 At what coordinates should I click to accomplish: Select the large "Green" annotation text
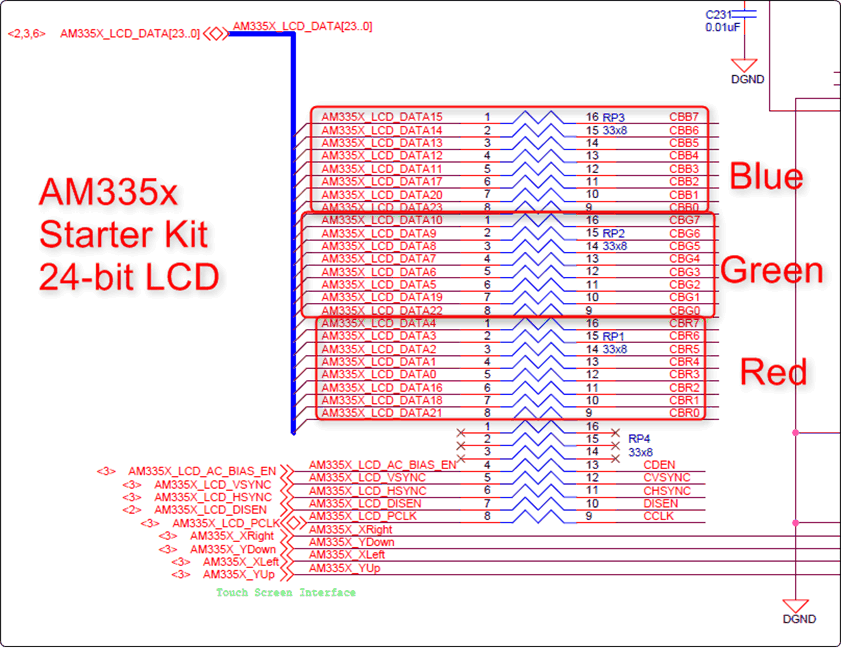click(771, 271)
